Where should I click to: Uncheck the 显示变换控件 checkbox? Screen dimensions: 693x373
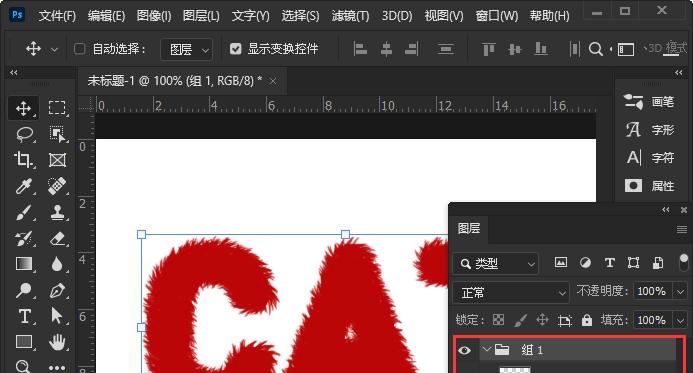[236, 49]
